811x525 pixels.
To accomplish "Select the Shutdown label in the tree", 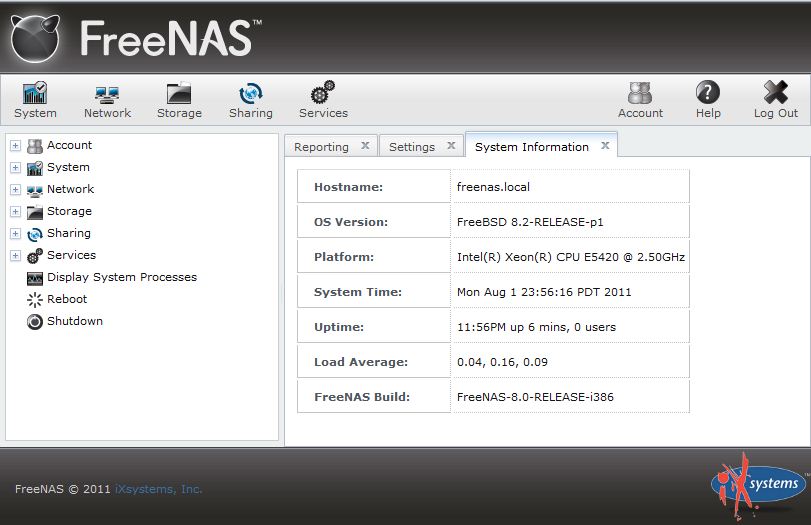I will [74, 321].
